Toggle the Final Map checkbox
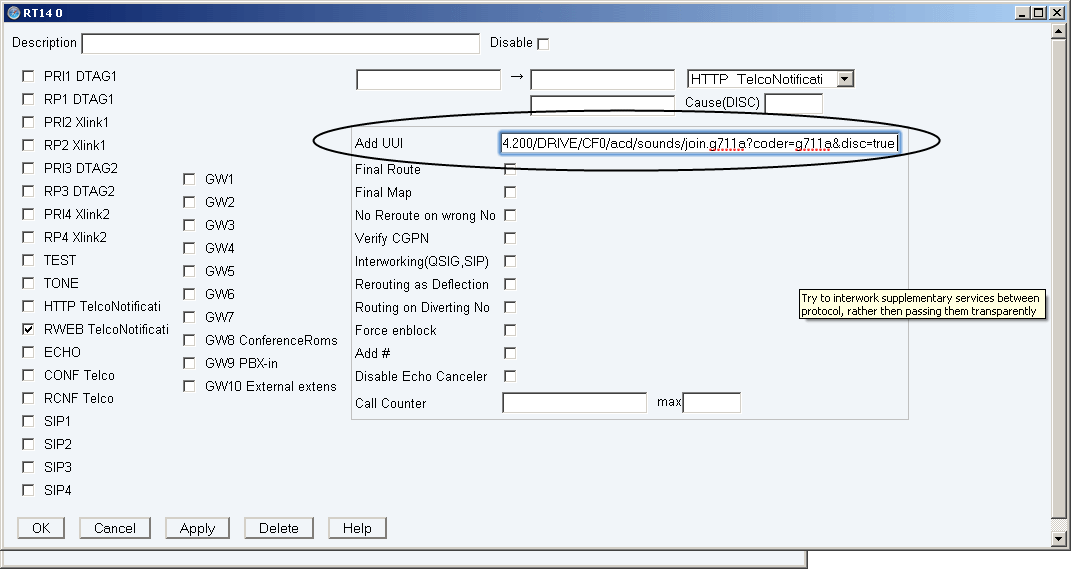 510,192
